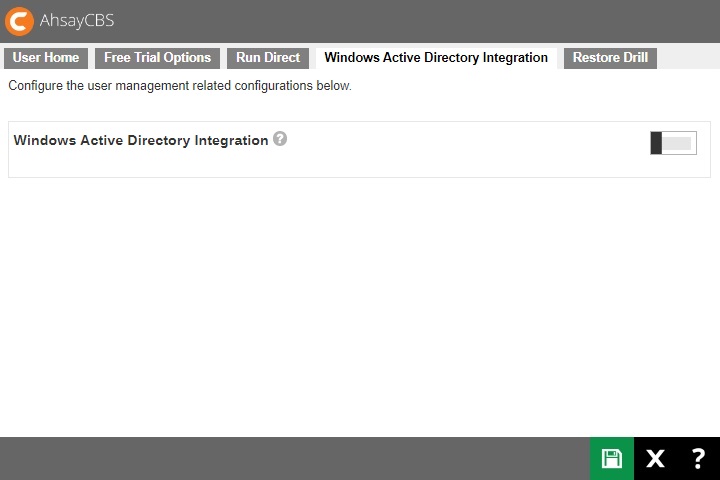Save settings with the green floppy disk icon
720x480 pixels.
point(612,458)
